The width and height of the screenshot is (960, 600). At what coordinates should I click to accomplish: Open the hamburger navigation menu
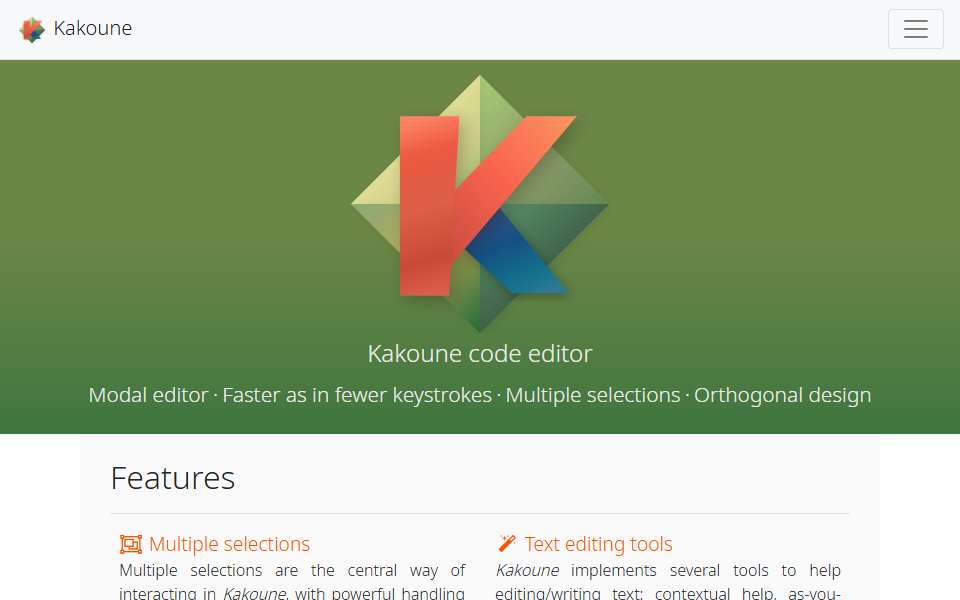click(x=915, y=29)
